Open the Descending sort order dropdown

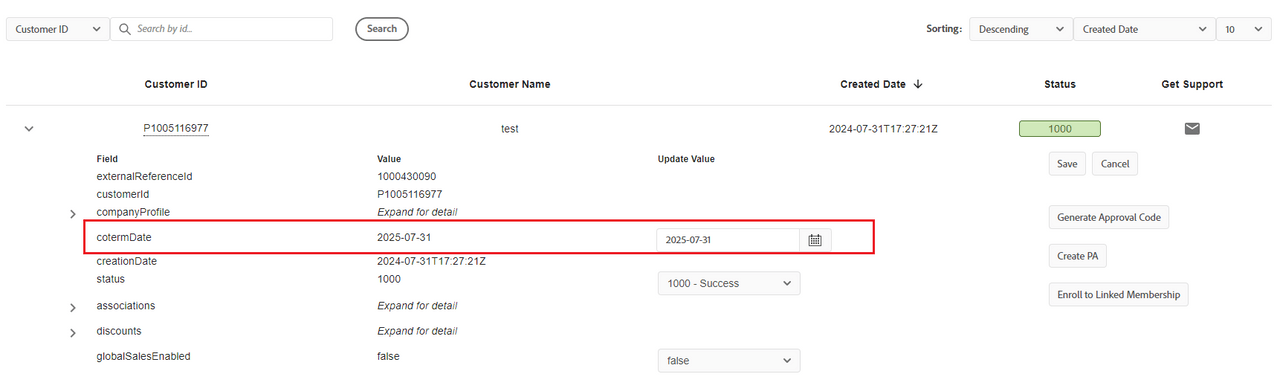click(x=1020, y=29)
